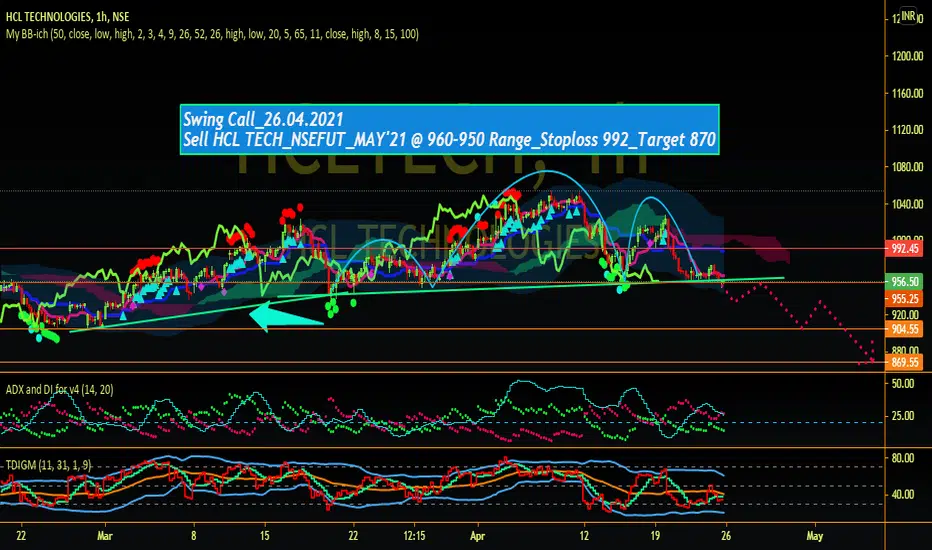
Task: Click the red 955.25 price label
Action: (x=905, y=299)
